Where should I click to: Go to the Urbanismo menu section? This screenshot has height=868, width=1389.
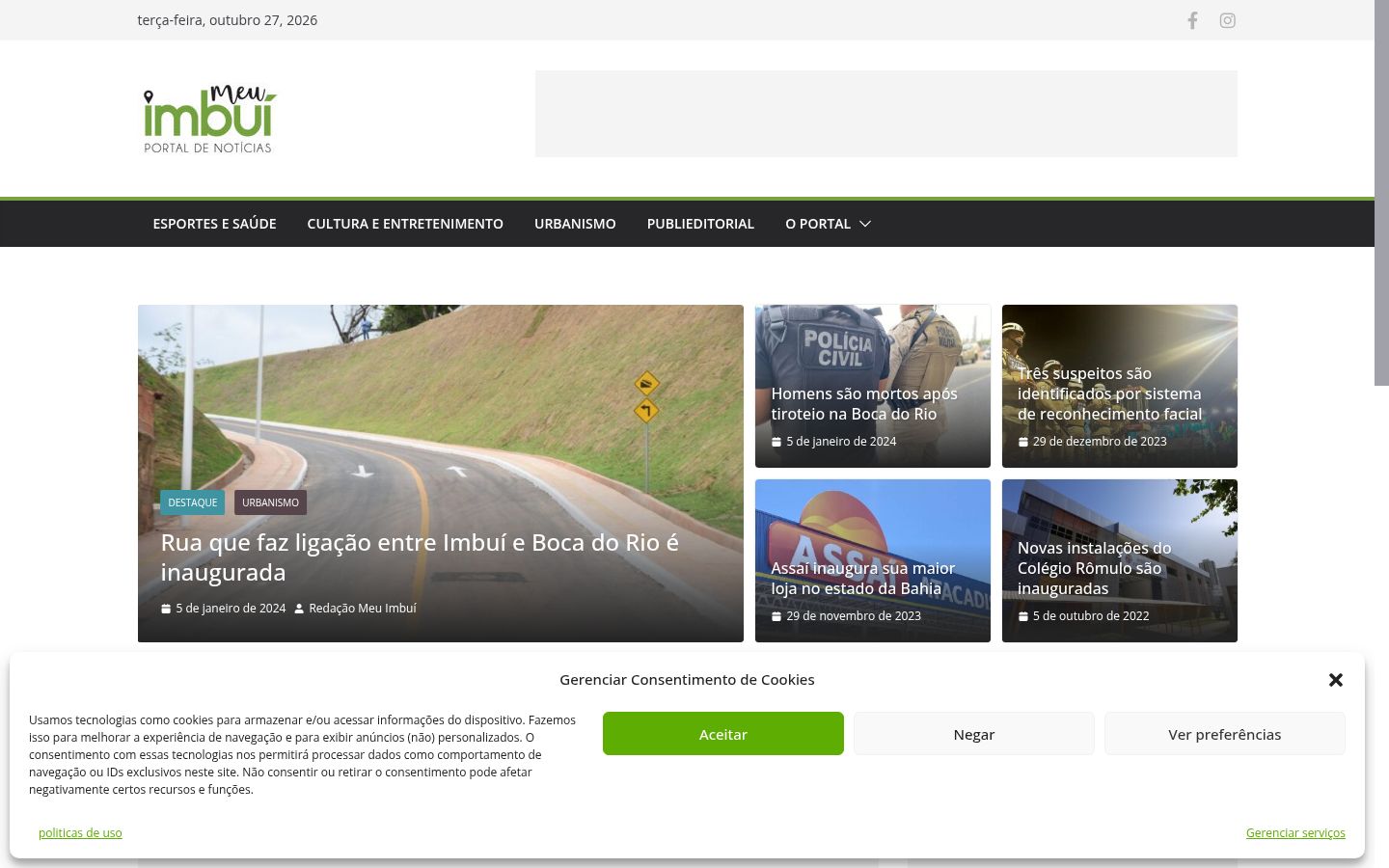[x=575, y=224]
